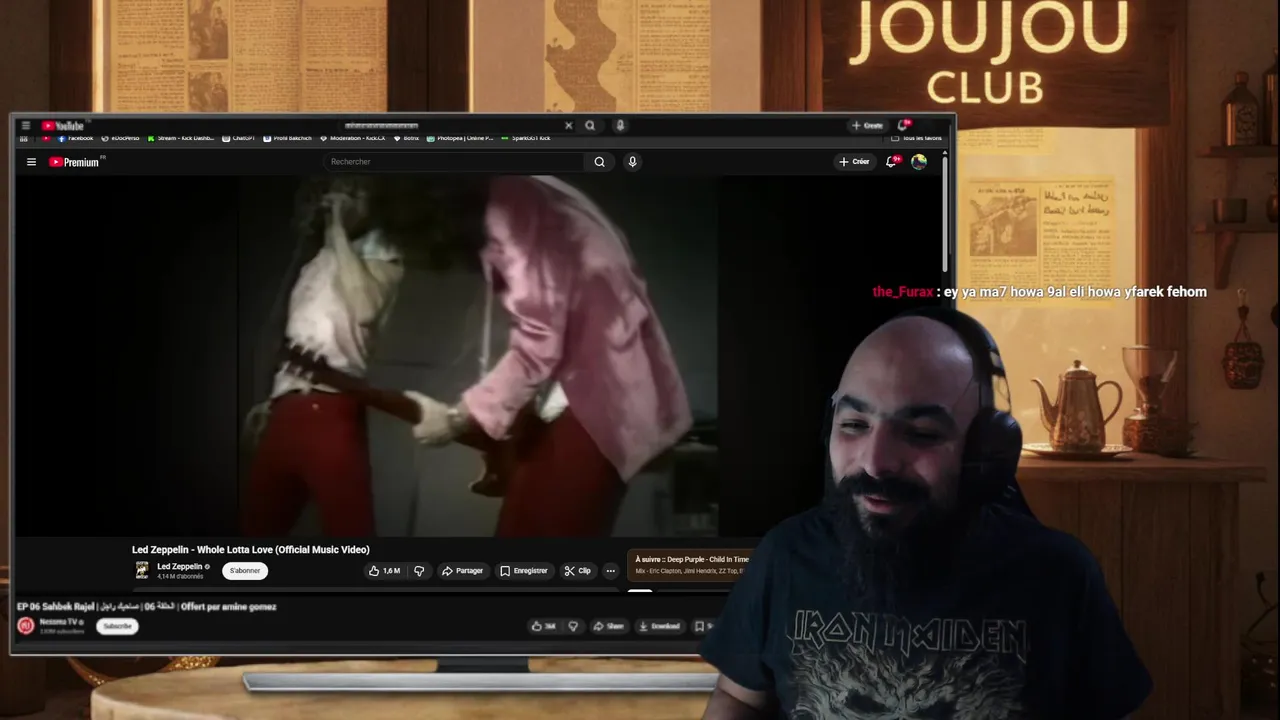Open the Botrix bookmark

coord(407,138)
